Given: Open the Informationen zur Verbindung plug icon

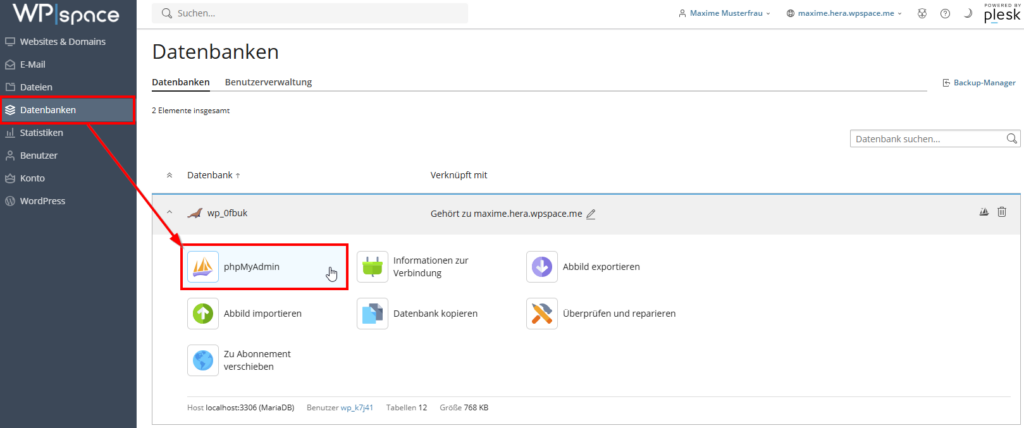Looking at the screenshot, I should [372, 267].
